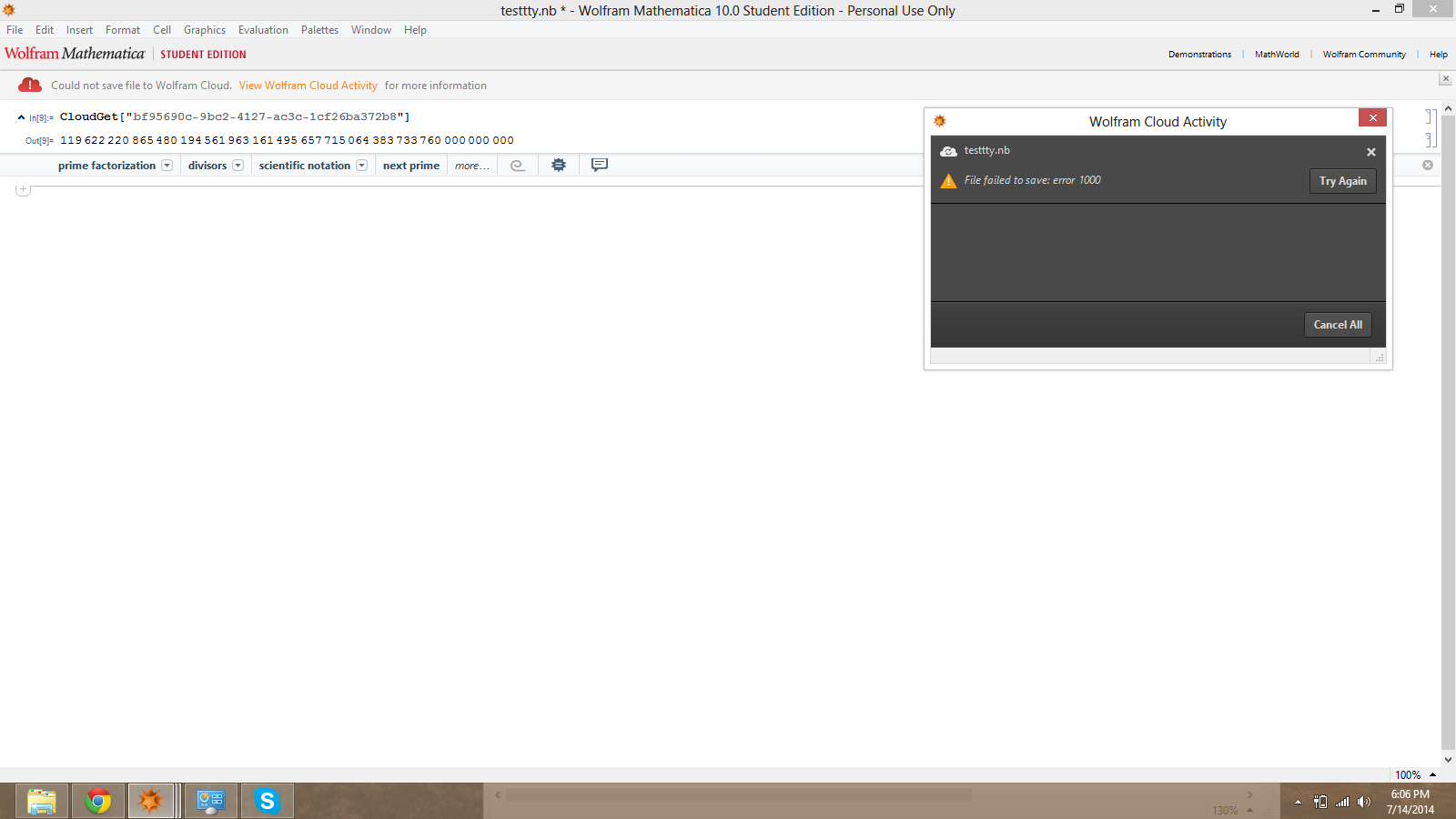The image size is (1456, 819).
Task: Open the 100% magnification dropdown
Action: (x=1415, y=775)
